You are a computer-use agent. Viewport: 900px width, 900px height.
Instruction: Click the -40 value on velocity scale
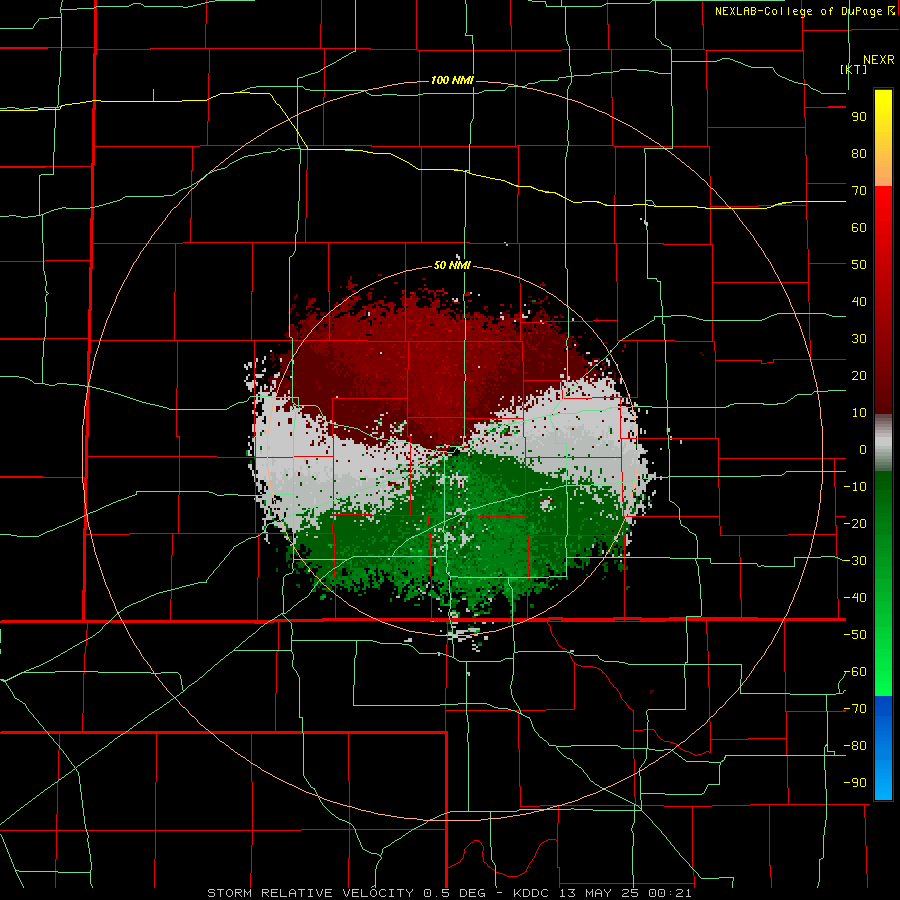[855, 598]
